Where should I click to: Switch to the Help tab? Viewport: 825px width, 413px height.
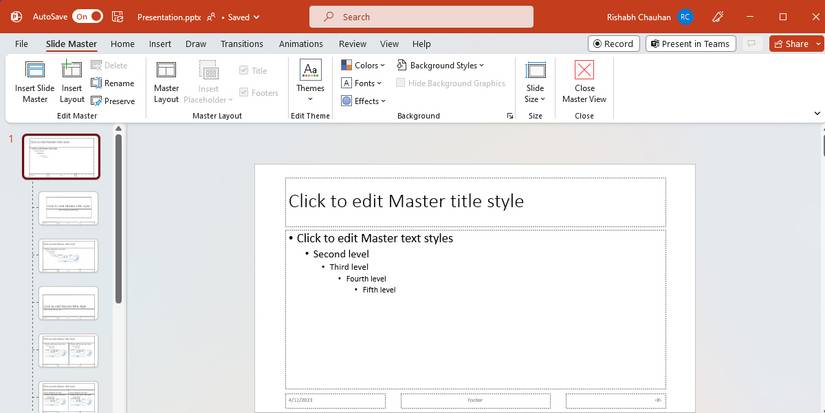[421, 44]
